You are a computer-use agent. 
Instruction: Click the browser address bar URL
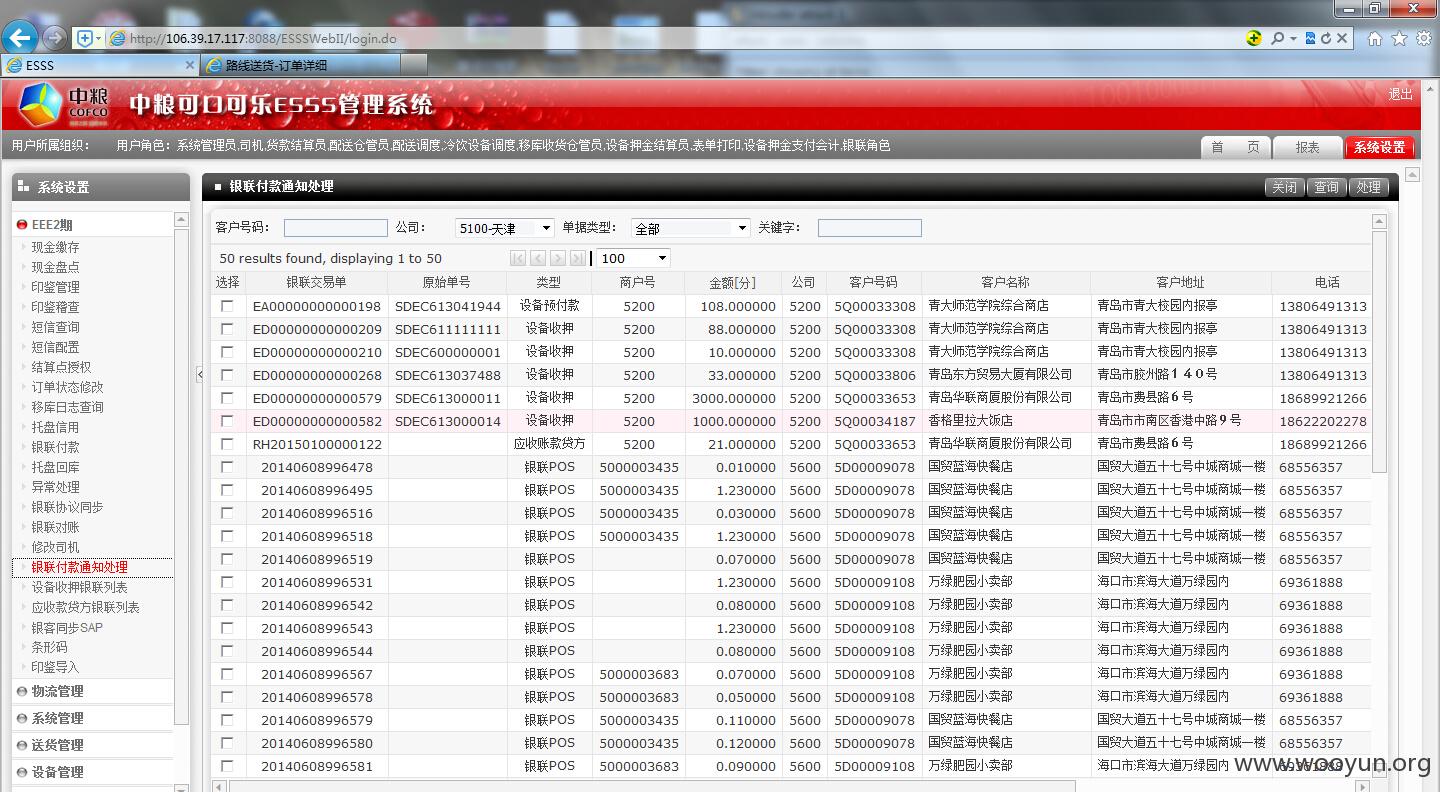263,39
